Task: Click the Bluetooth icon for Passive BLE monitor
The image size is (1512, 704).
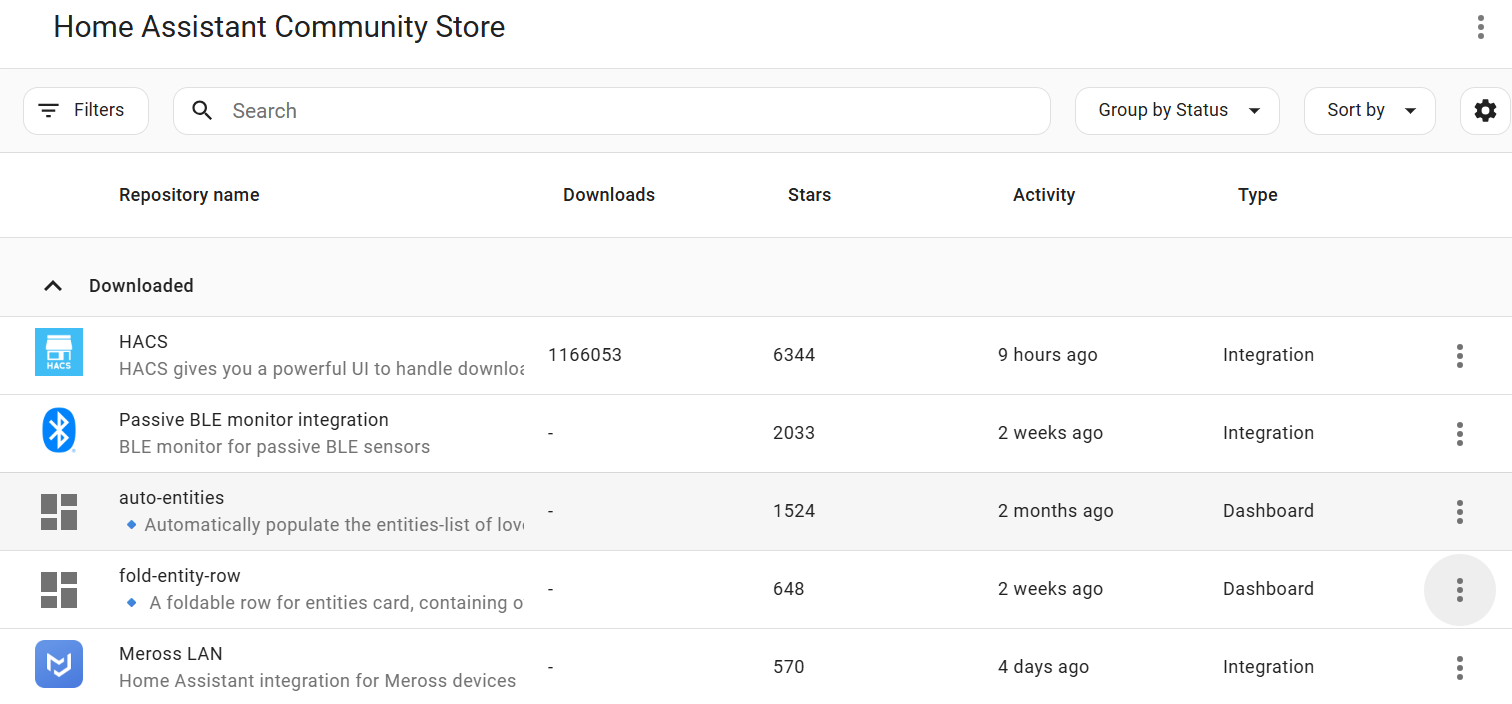Action: tap(59, 431)
